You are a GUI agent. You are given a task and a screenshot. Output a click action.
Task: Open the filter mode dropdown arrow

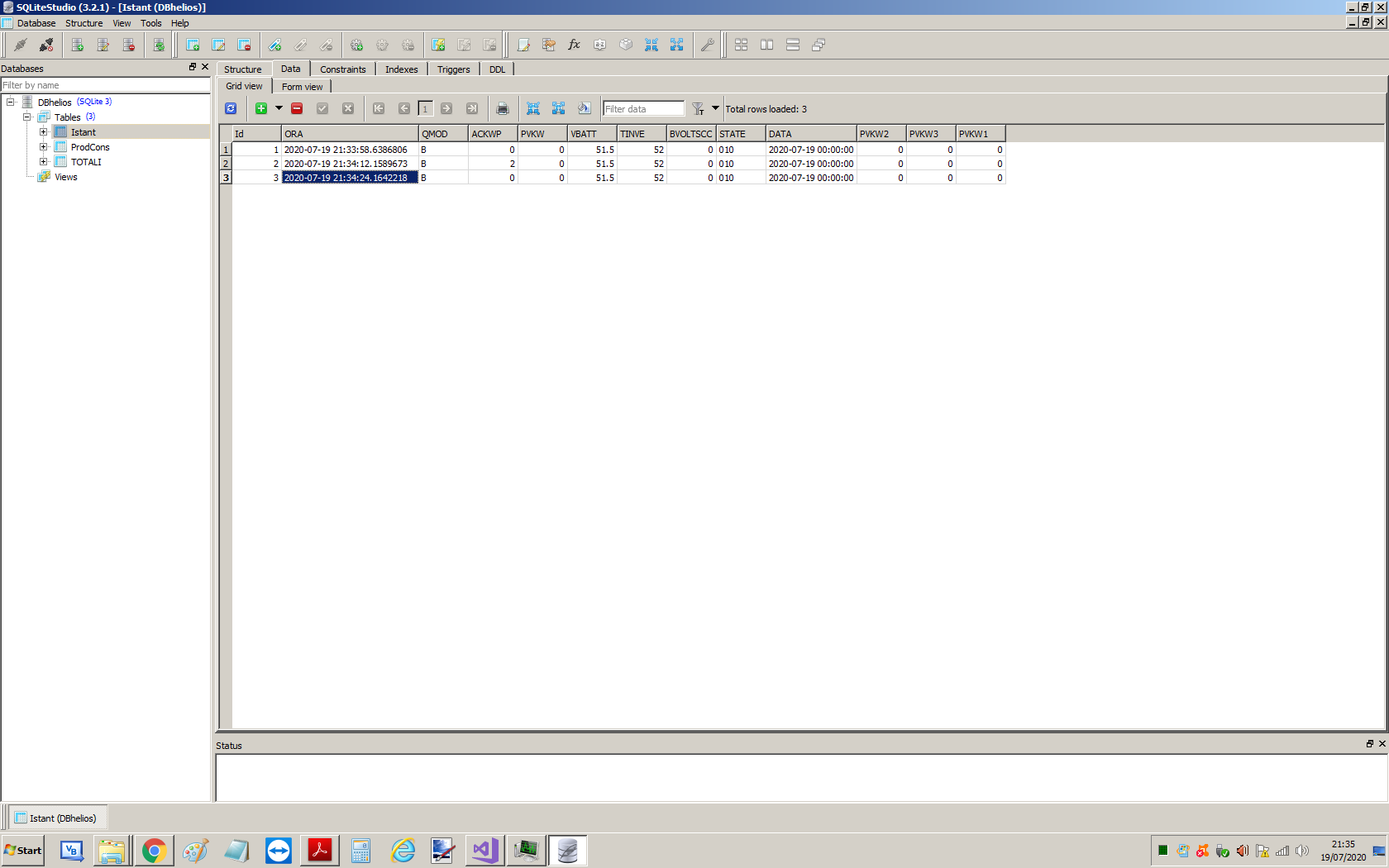coord(715,108)
